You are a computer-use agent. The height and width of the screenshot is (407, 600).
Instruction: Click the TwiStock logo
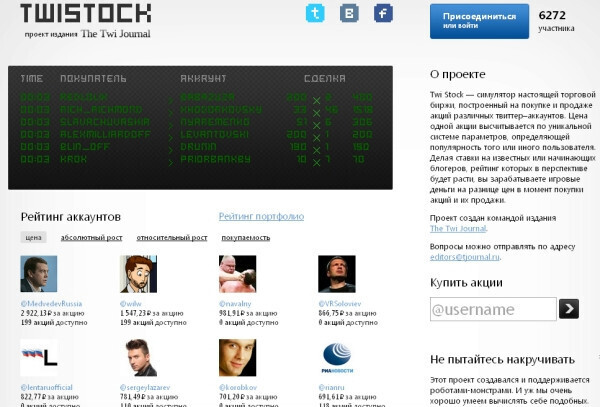point(86,14)
